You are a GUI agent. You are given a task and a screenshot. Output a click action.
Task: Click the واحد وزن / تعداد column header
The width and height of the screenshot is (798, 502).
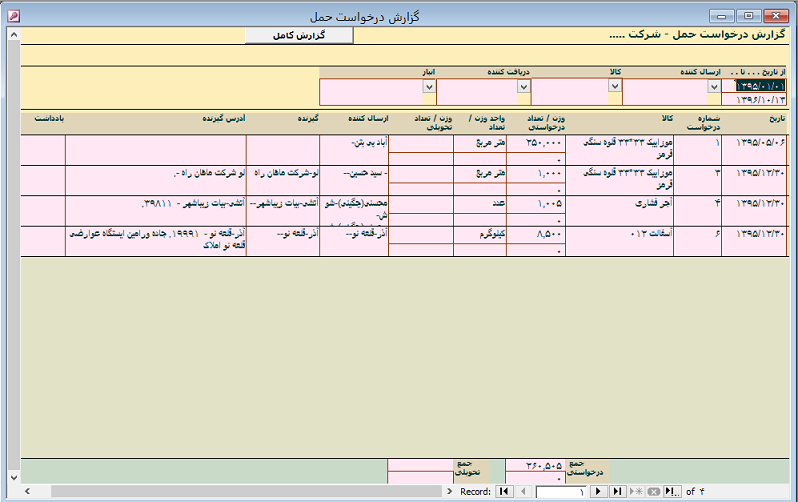(x=487, y=123)
